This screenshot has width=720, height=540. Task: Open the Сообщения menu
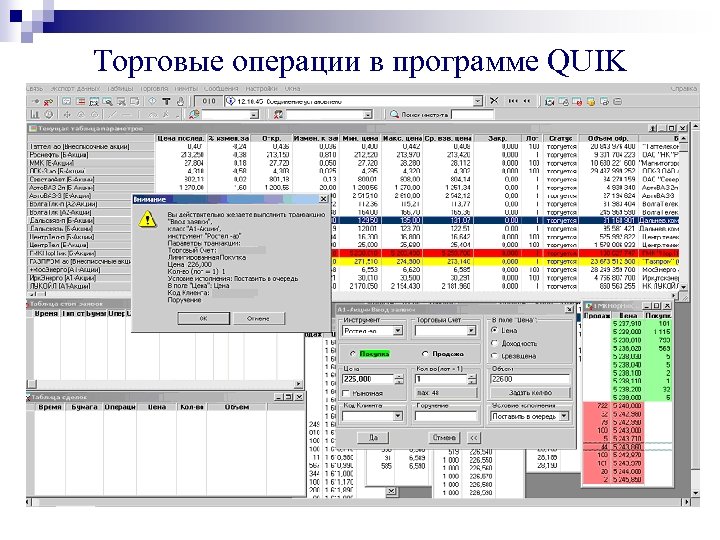[221, 88]
